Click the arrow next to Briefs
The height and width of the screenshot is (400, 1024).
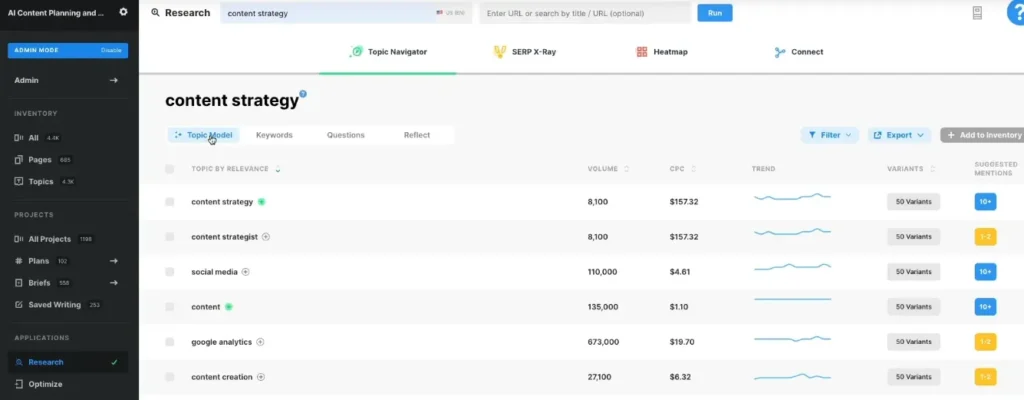114,283
